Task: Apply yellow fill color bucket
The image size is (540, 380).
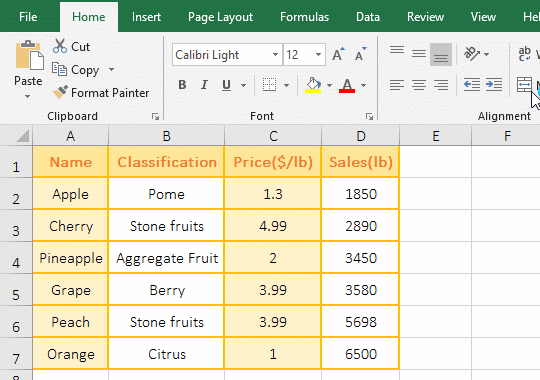Action: point(313,85)
